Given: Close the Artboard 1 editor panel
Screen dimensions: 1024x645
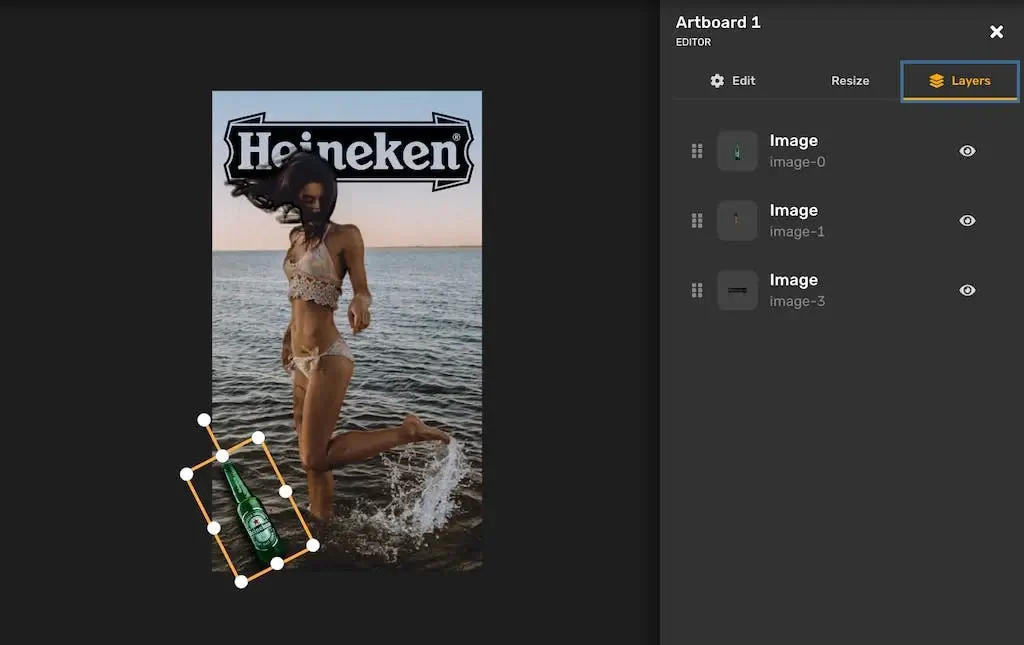Looking at the screenshot, I should click(x=996, y=31).
